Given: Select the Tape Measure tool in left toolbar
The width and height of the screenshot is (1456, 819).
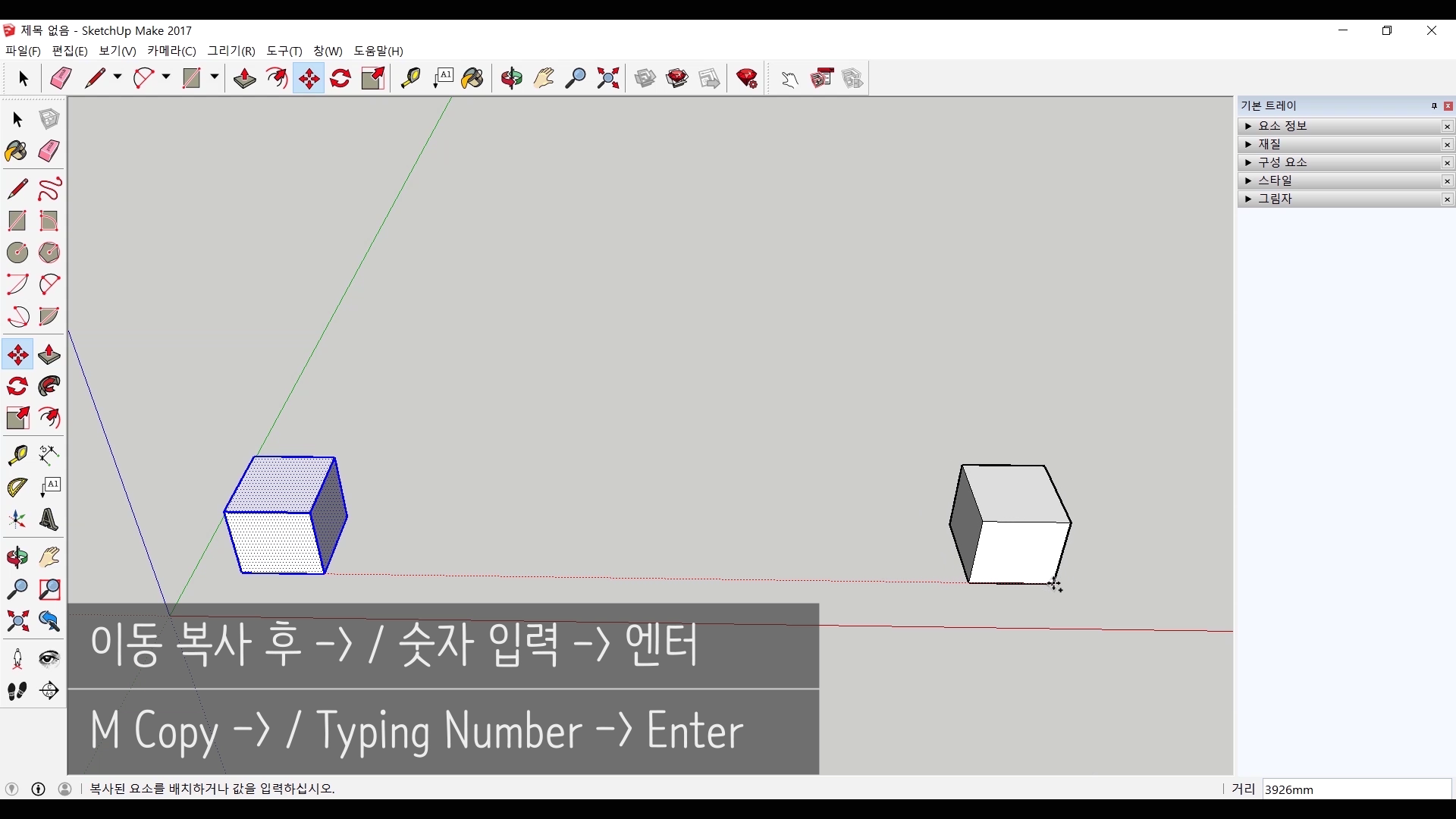Looking at the screenshot, I should (x=17, y=454).
